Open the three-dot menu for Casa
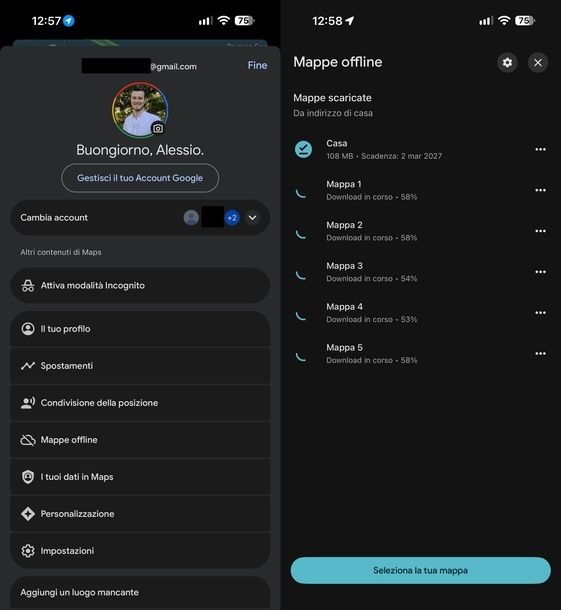Viewport: 561px width, 610px height. click(540, 149)
